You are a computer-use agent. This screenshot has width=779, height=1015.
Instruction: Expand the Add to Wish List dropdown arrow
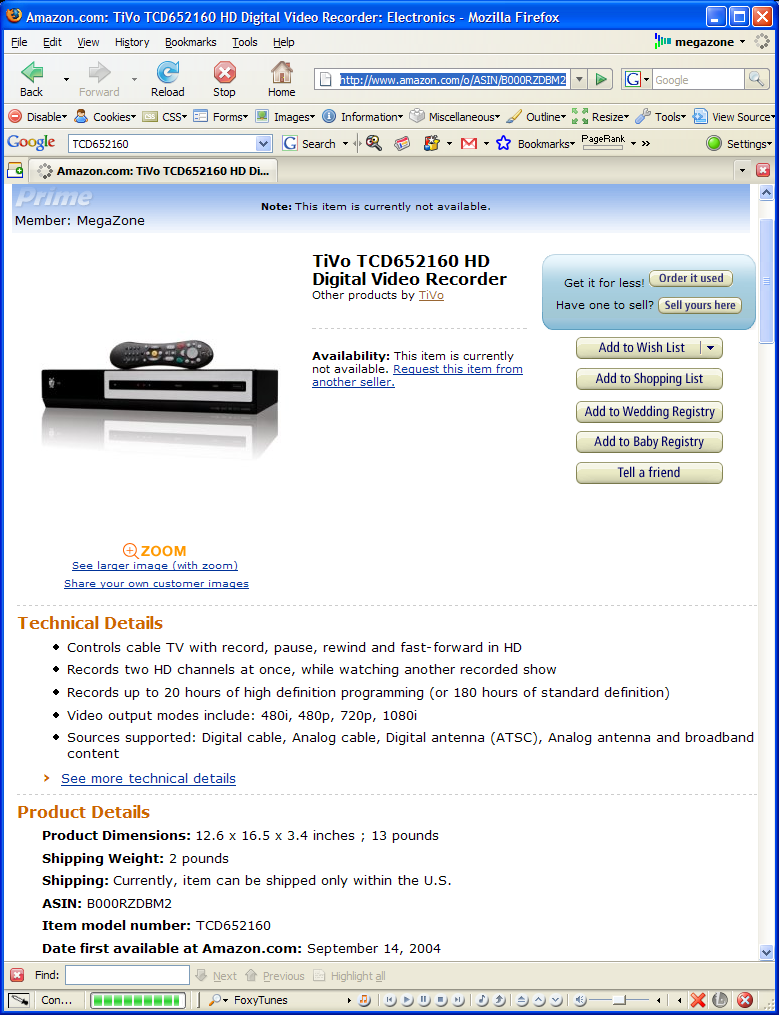click(x=710, y=348)
